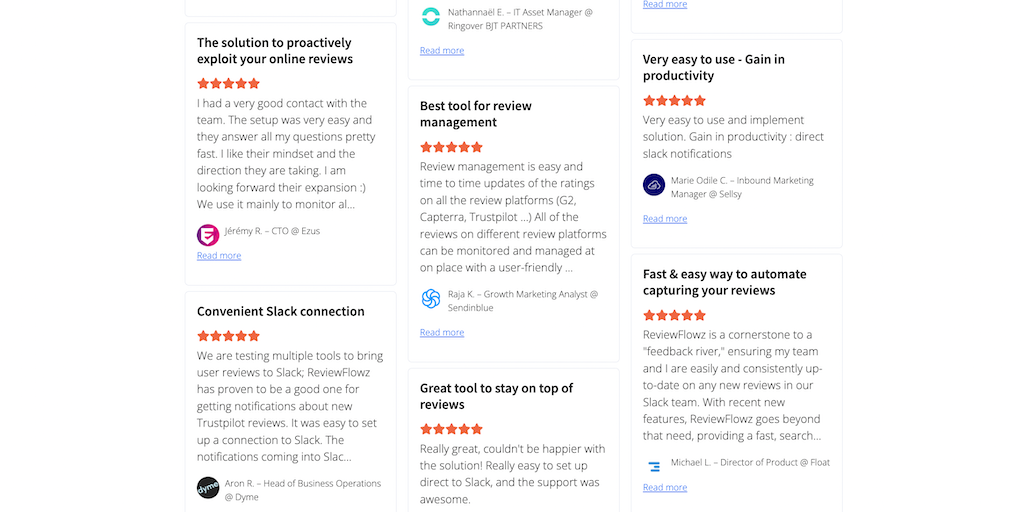Click the stars under "Fast & easy way to automate" review

point(674,315)
